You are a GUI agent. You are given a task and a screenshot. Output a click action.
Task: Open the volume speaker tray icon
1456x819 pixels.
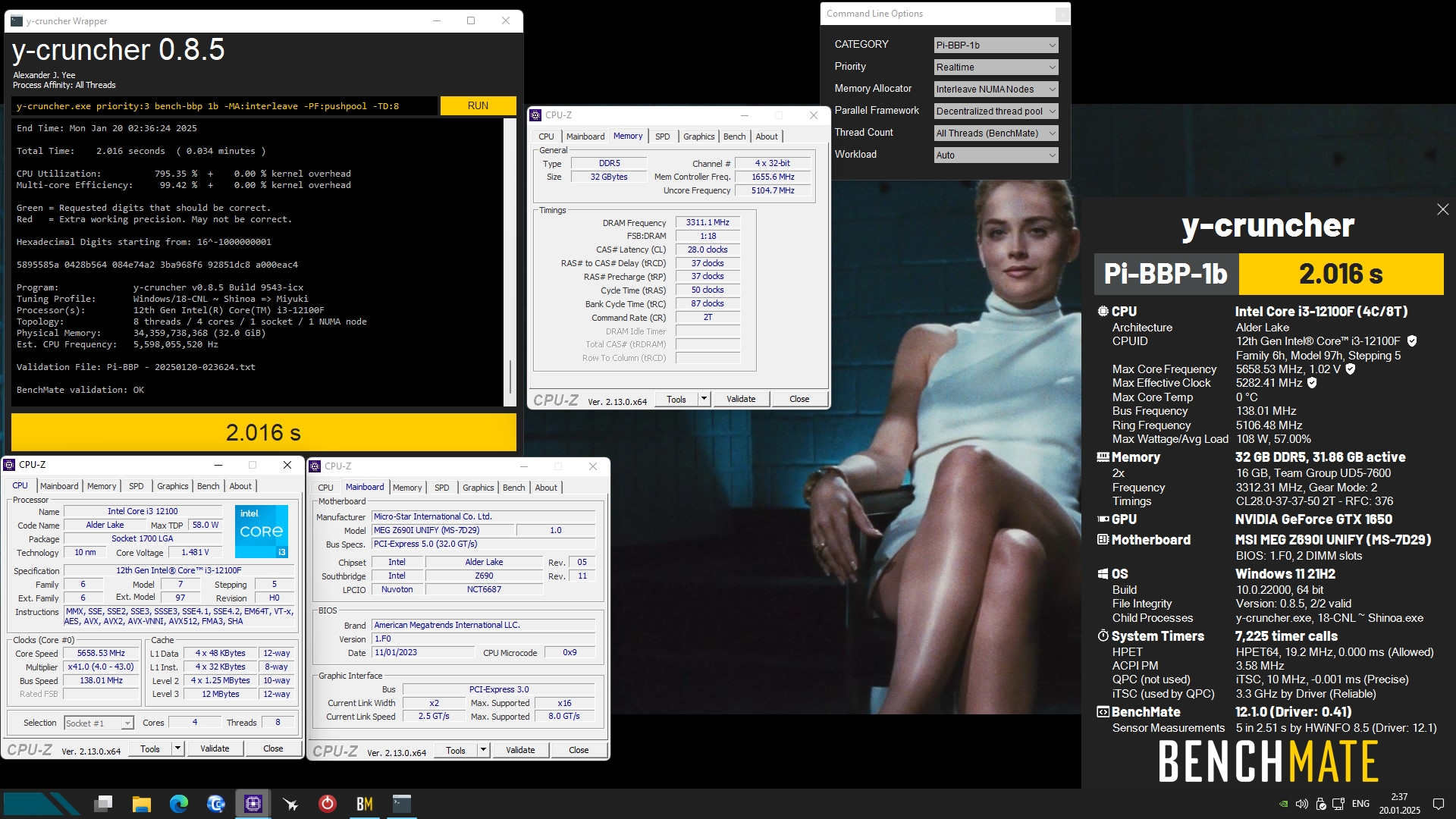1302,804
